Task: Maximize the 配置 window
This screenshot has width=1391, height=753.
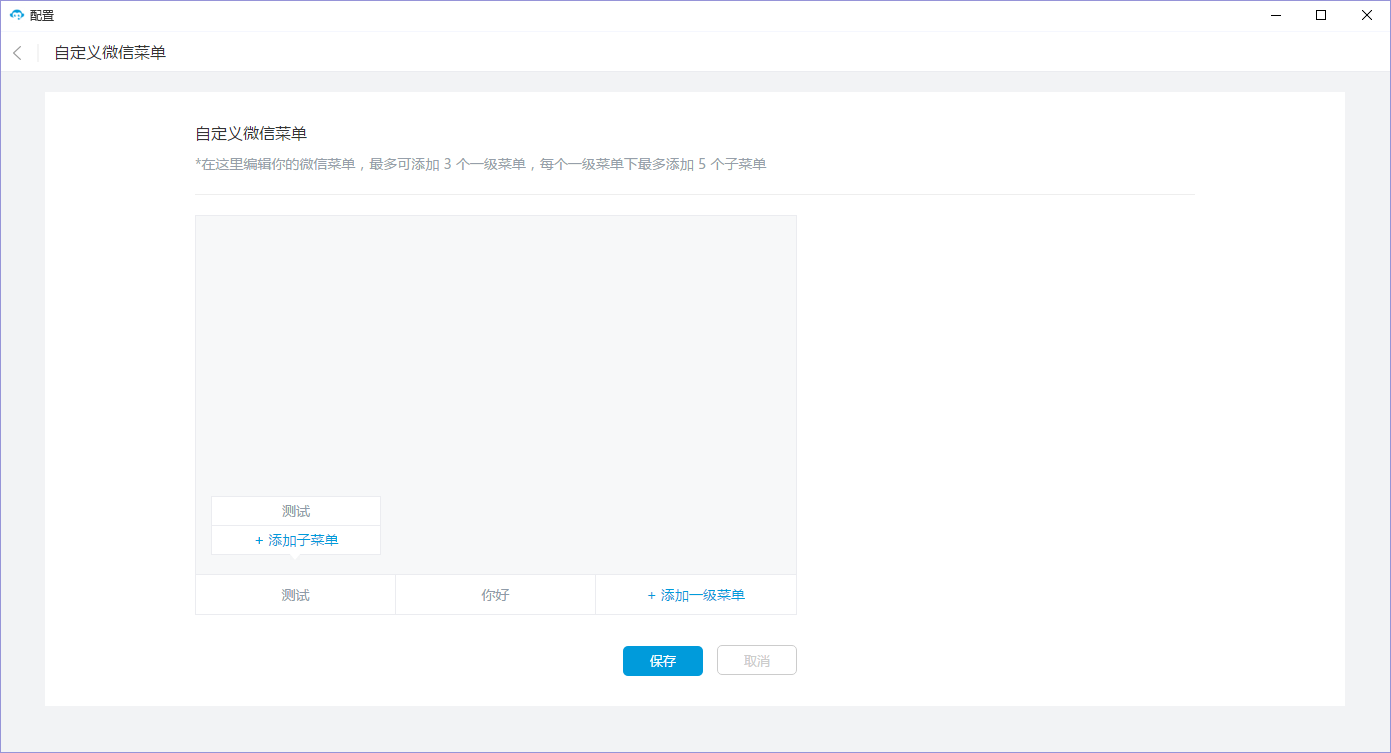Action: point(1321,15)
